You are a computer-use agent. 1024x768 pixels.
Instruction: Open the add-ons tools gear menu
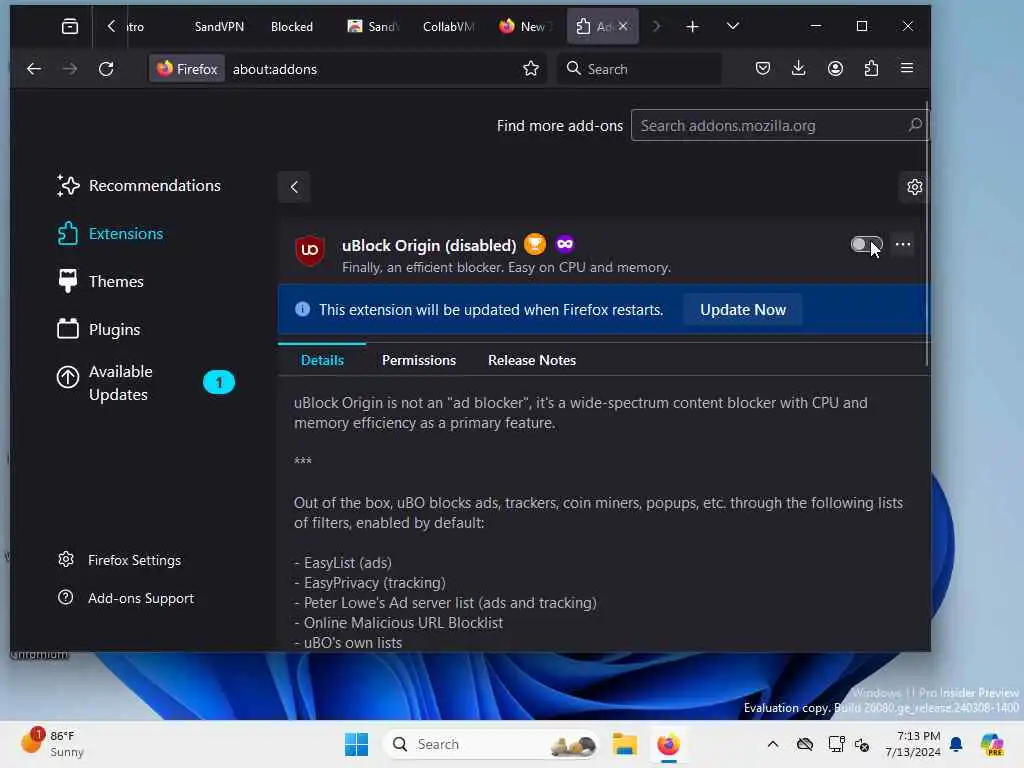(914, 187)
